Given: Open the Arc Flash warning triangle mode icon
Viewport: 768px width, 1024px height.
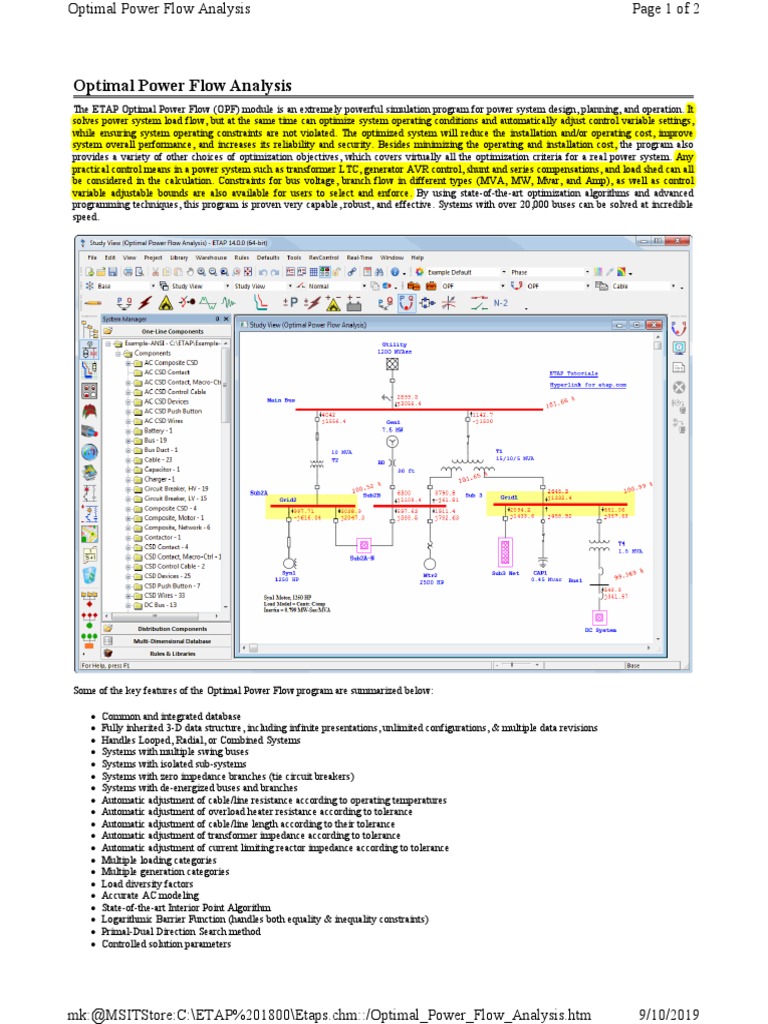Looking at the screenshot, I should [166, 303].
